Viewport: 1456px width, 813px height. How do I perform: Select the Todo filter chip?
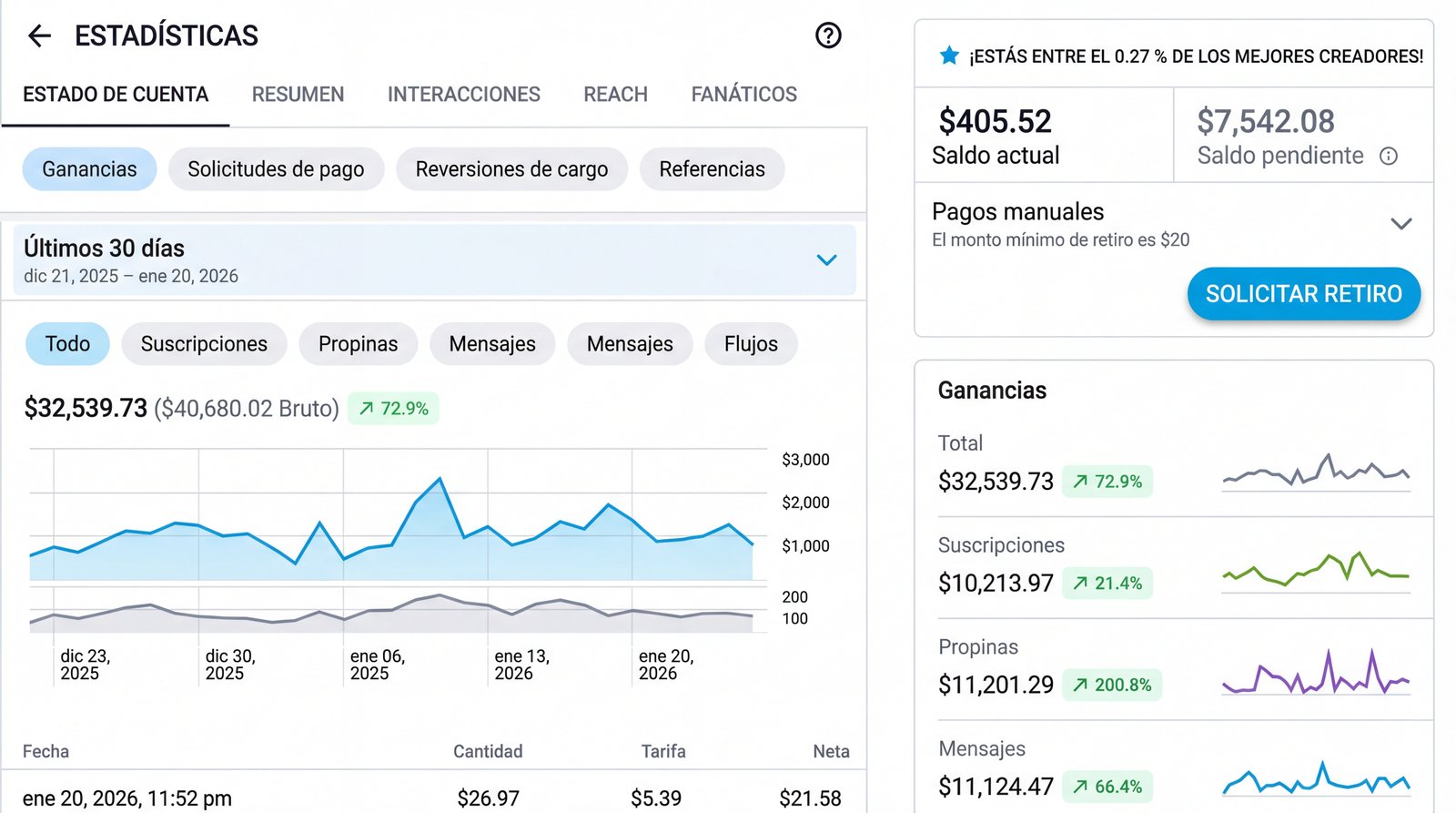tap(67, 344)
